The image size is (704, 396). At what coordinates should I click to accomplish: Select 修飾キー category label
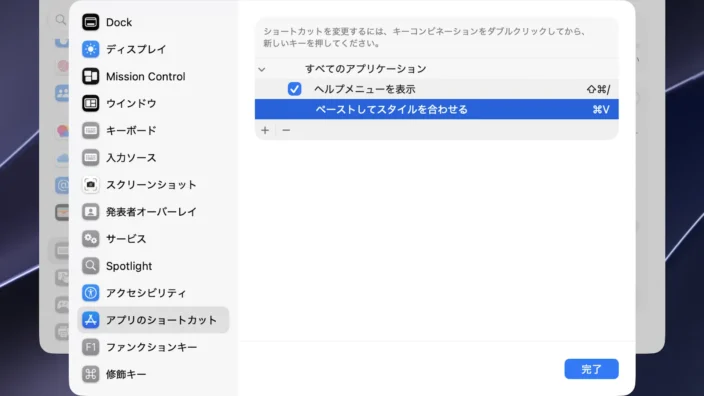coord(126,374)
